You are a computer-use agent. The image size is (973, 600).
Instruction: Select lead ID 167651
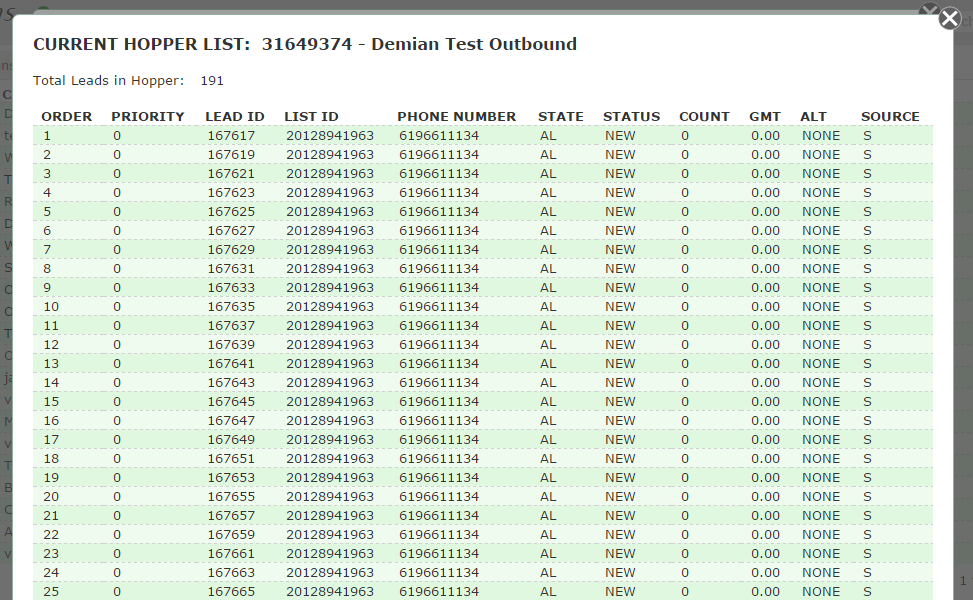point(231,459)
